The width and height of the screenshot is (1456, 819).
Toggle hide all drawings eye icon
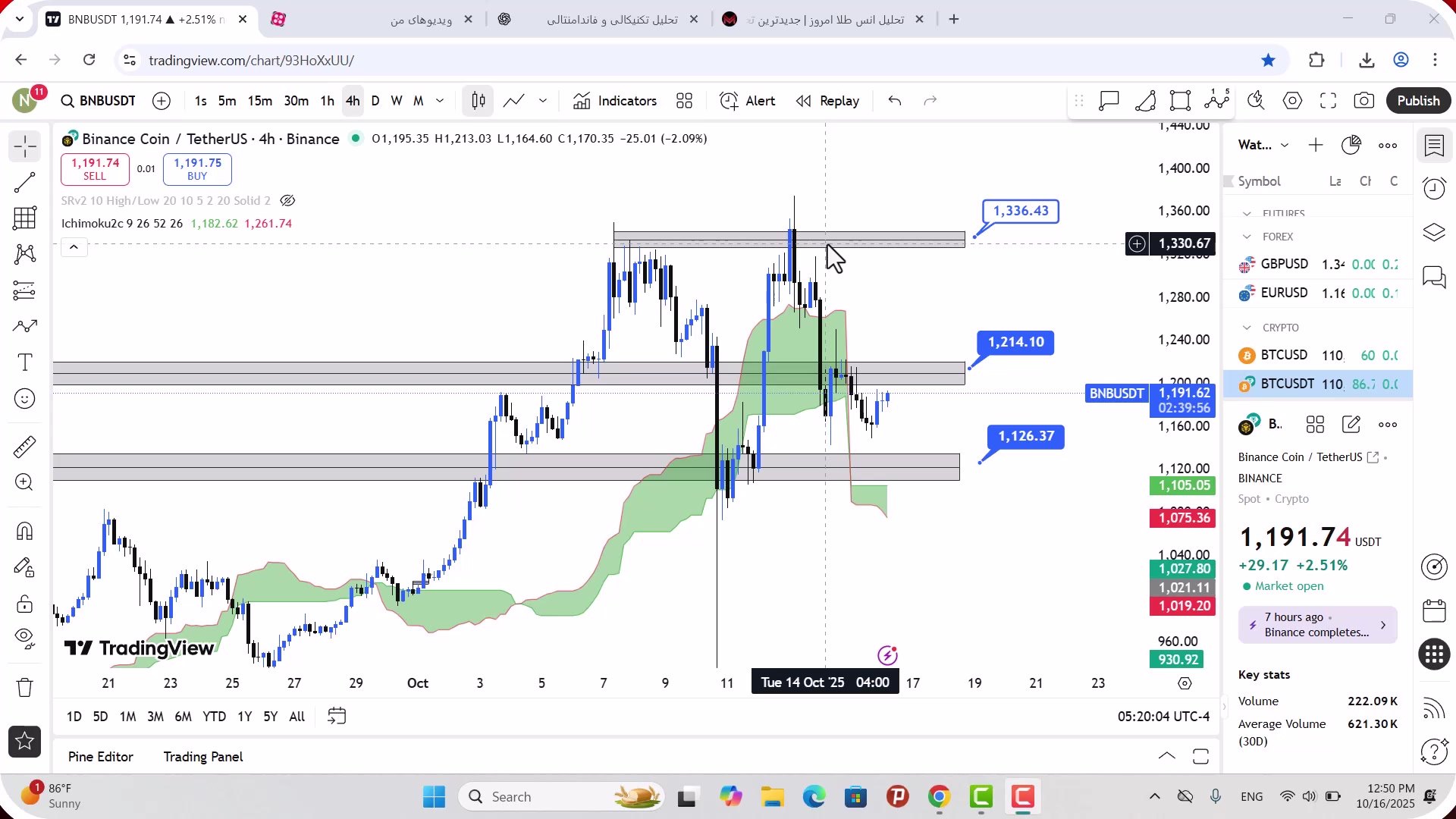(25, 639)
